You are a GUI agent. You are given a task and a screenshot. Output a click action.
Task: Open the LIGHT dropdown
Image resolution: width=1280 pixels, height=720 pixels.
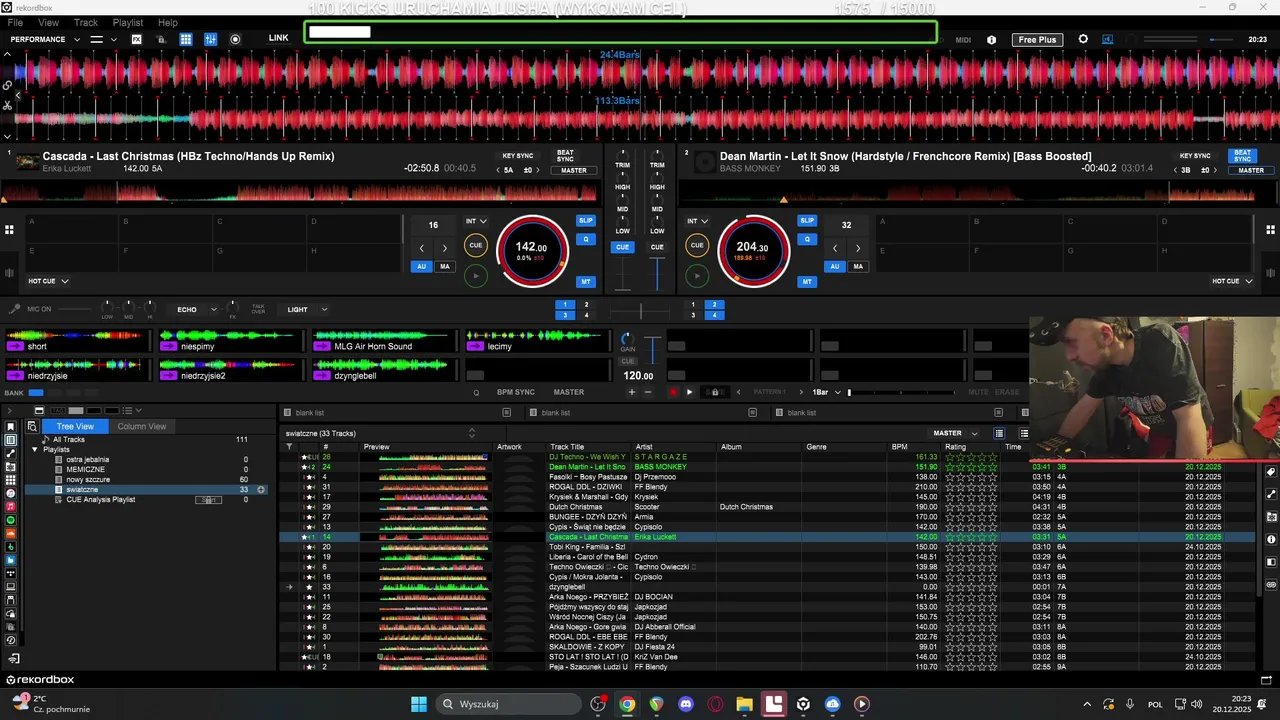307,309
